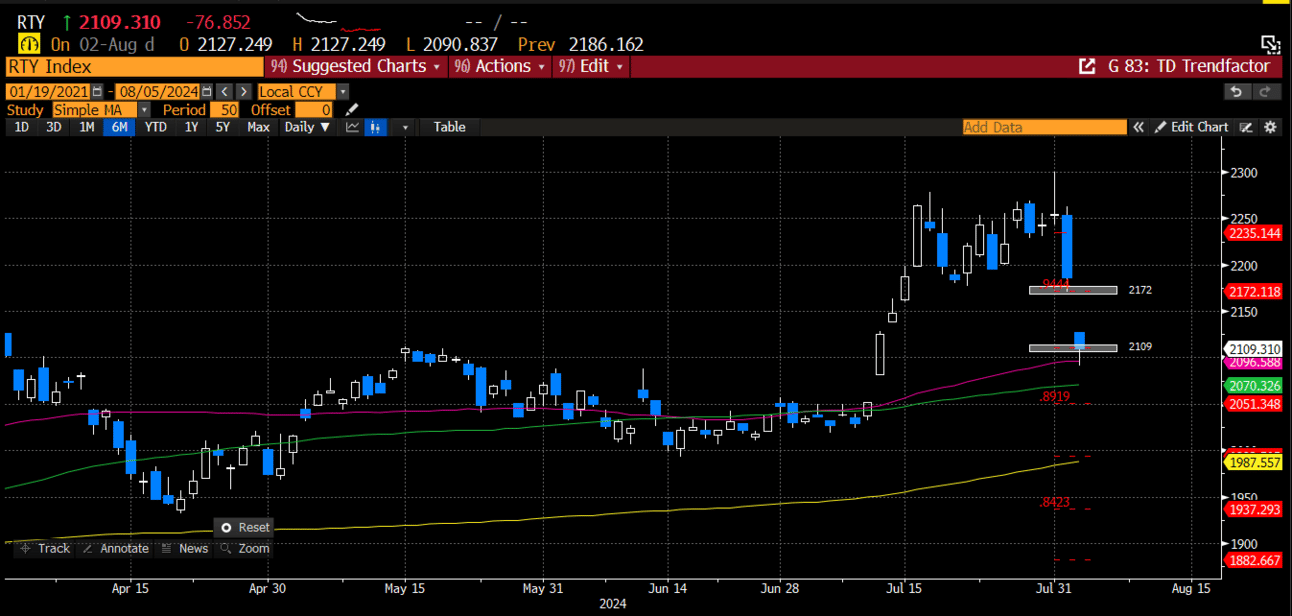The width and height of the screenshot is (1292, 616).
Task: Shift date range forward with right arrow
Action: [244, 91]
